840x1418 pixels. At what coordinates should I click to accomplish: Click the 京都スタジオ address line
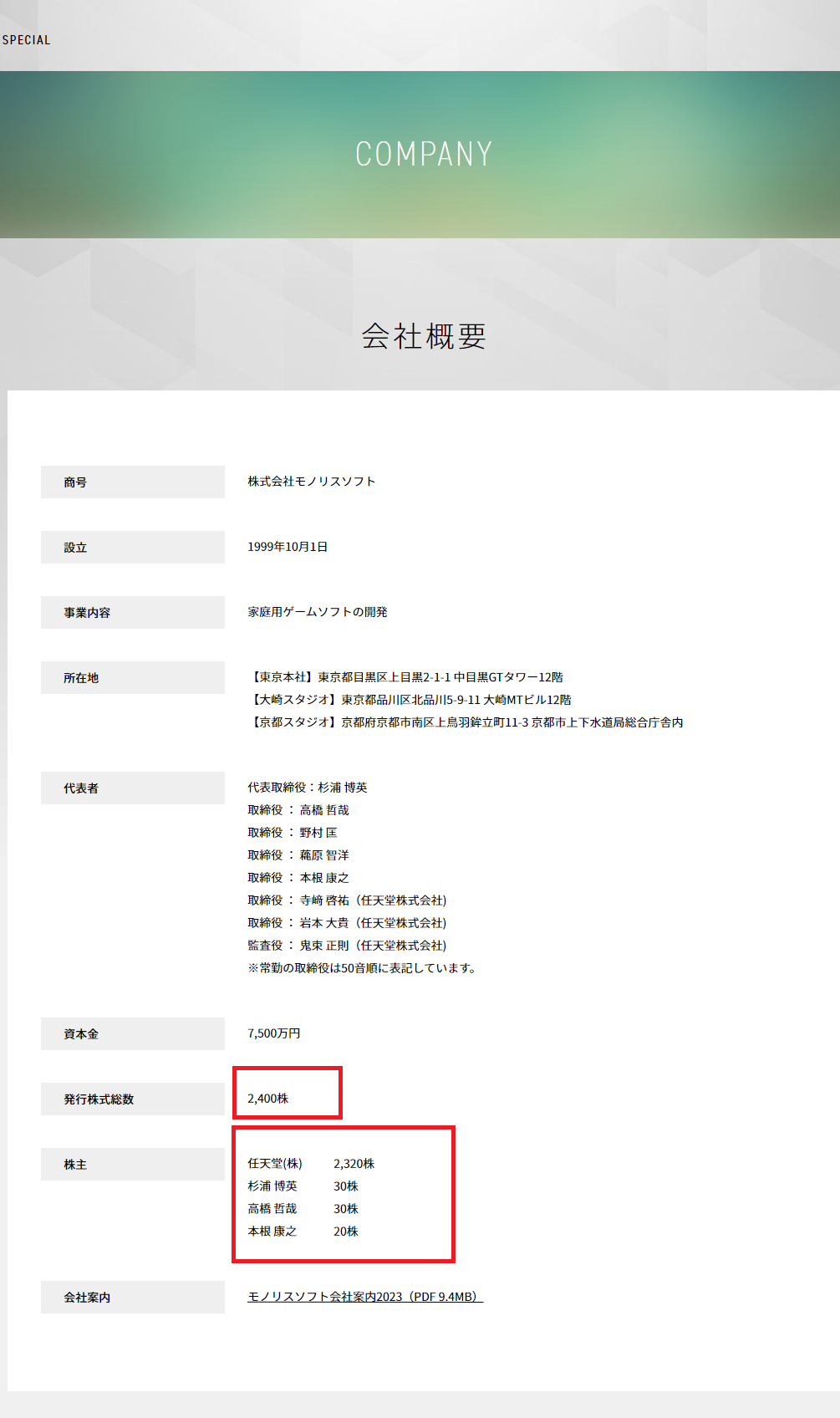coord(466,722)
